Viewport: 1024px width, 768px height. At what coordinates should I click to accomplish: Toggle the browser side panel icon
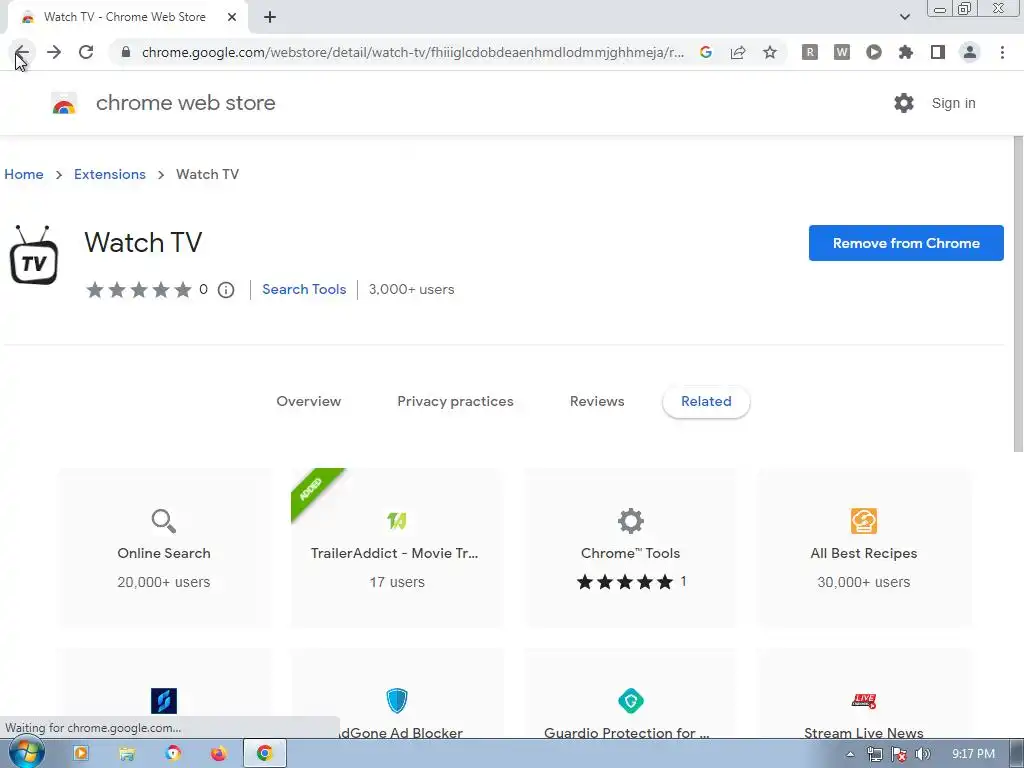pos(938,52)
